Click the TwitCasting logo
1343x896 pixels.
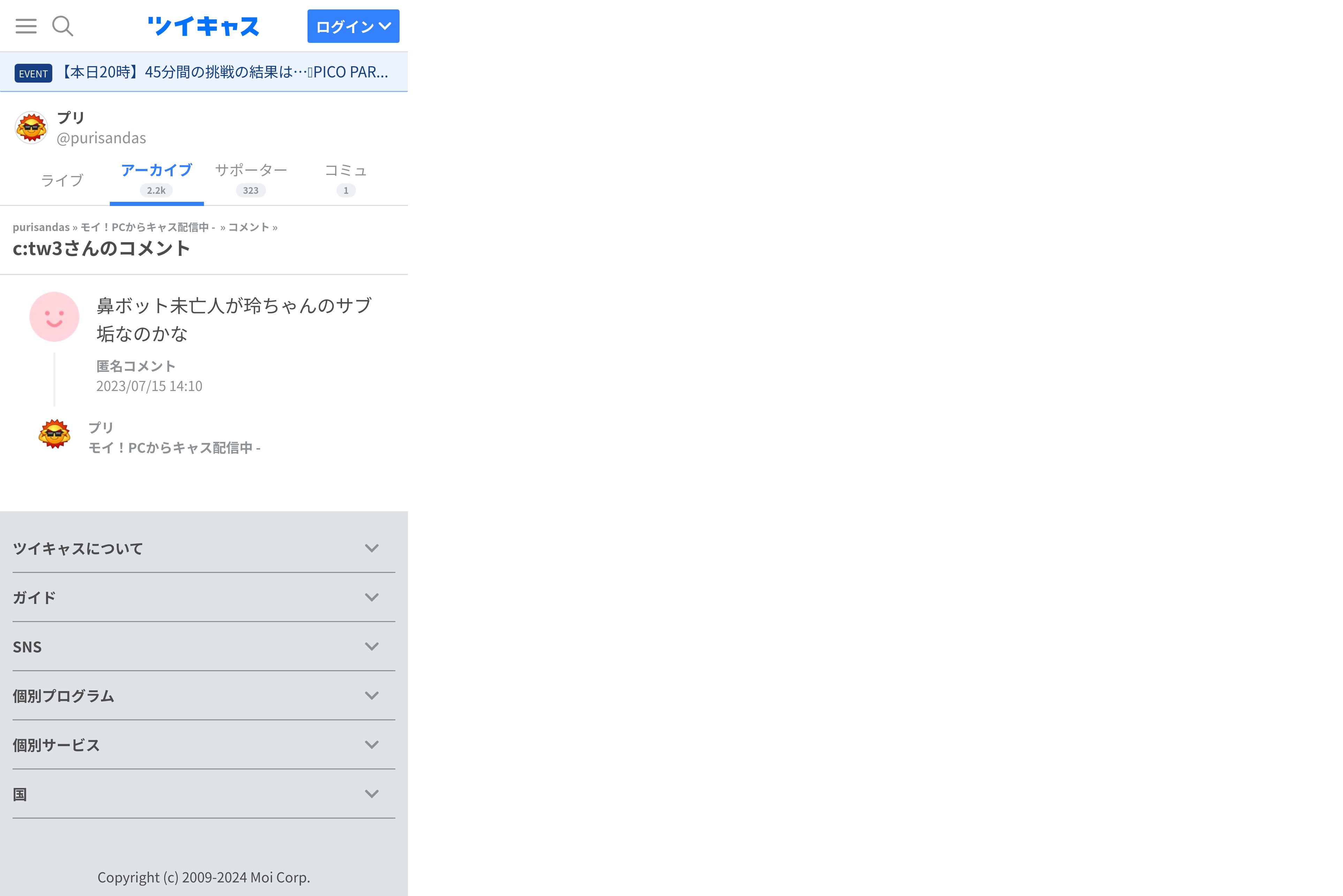pyautogui.click(x=203, y=26)
